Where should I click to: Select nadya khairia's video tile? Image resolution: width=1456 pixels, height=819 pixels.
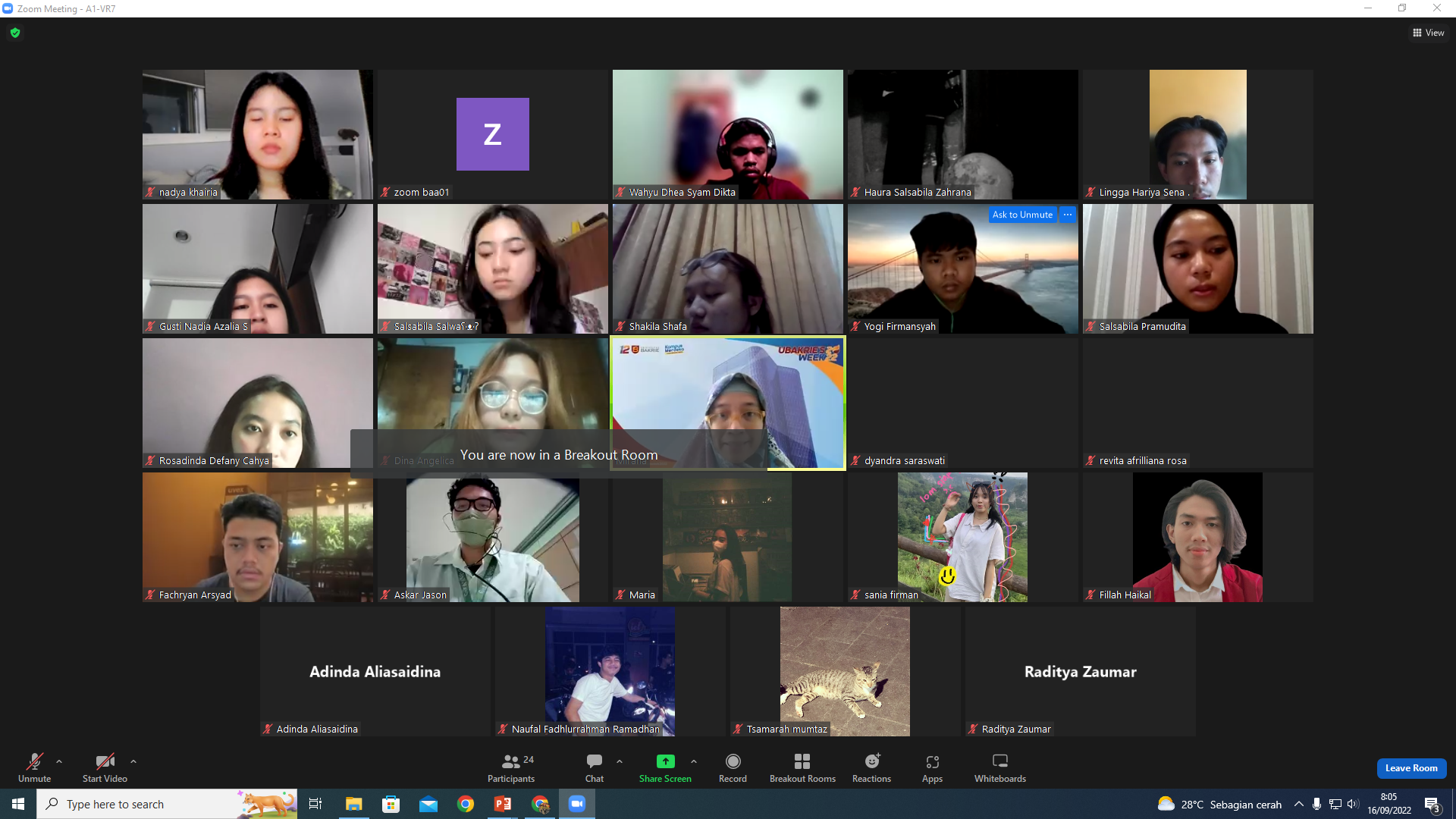pos(258,134)
